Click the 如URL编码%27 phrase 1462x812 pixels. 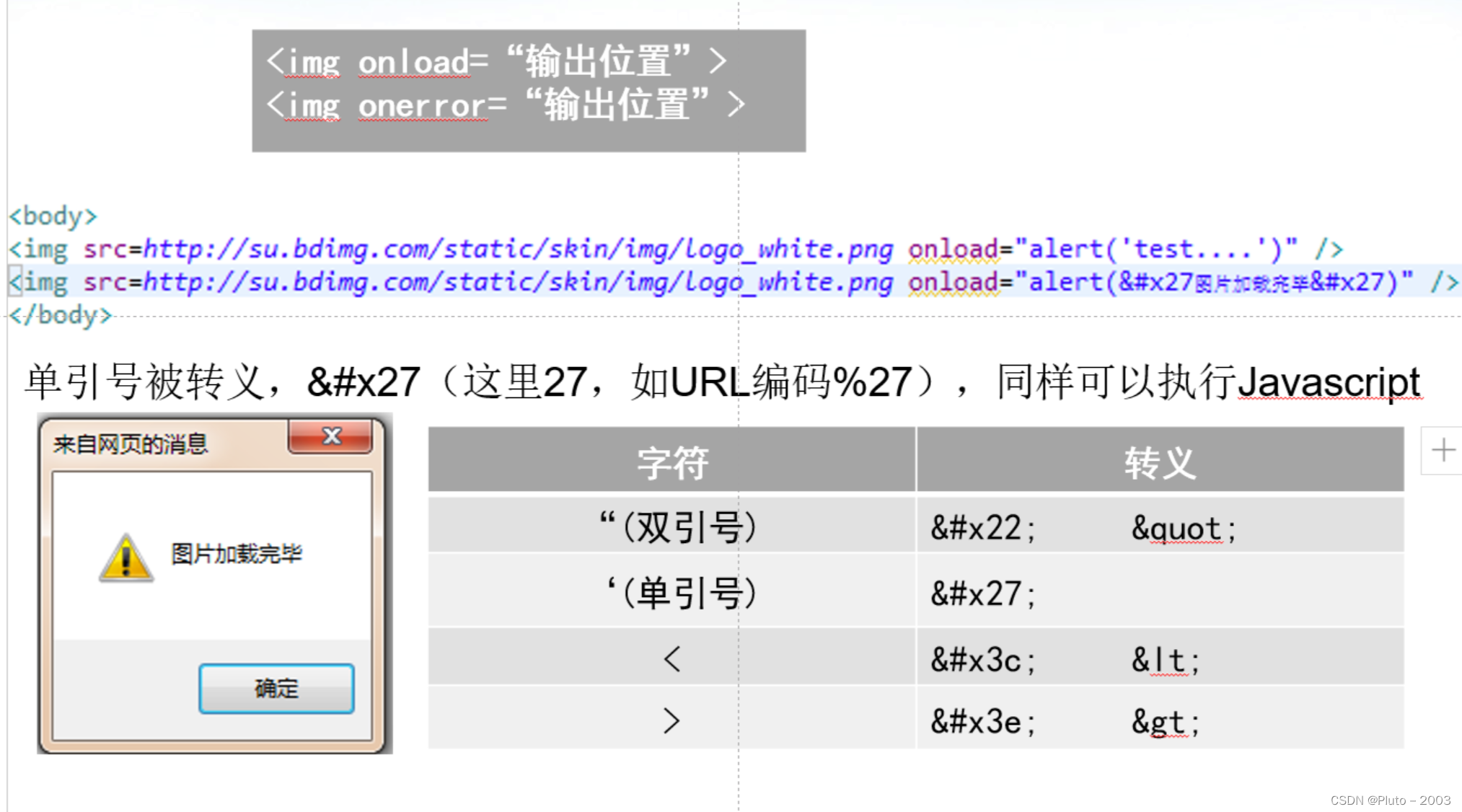[772, 381]
